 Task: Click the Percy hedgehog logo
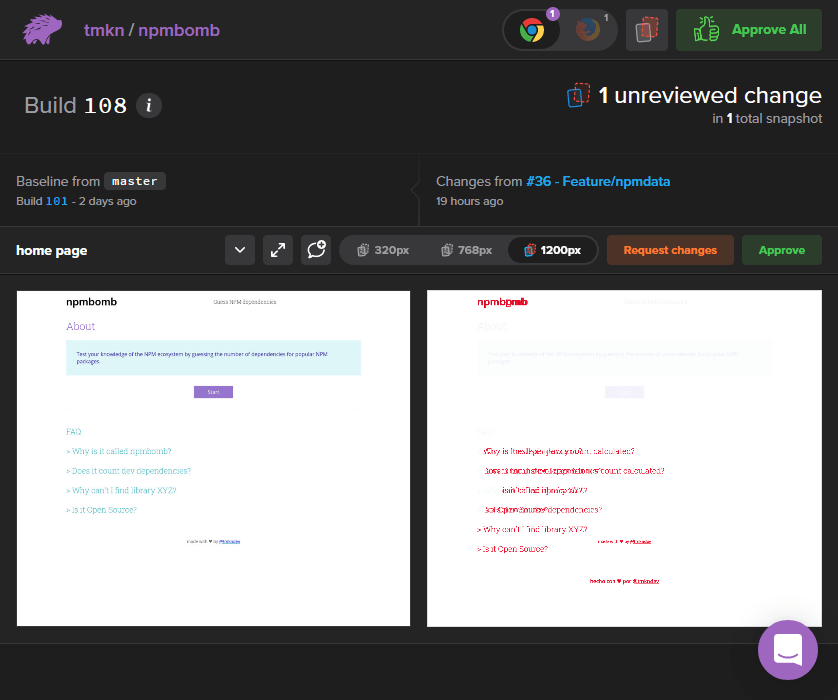(x=42, y=29)
